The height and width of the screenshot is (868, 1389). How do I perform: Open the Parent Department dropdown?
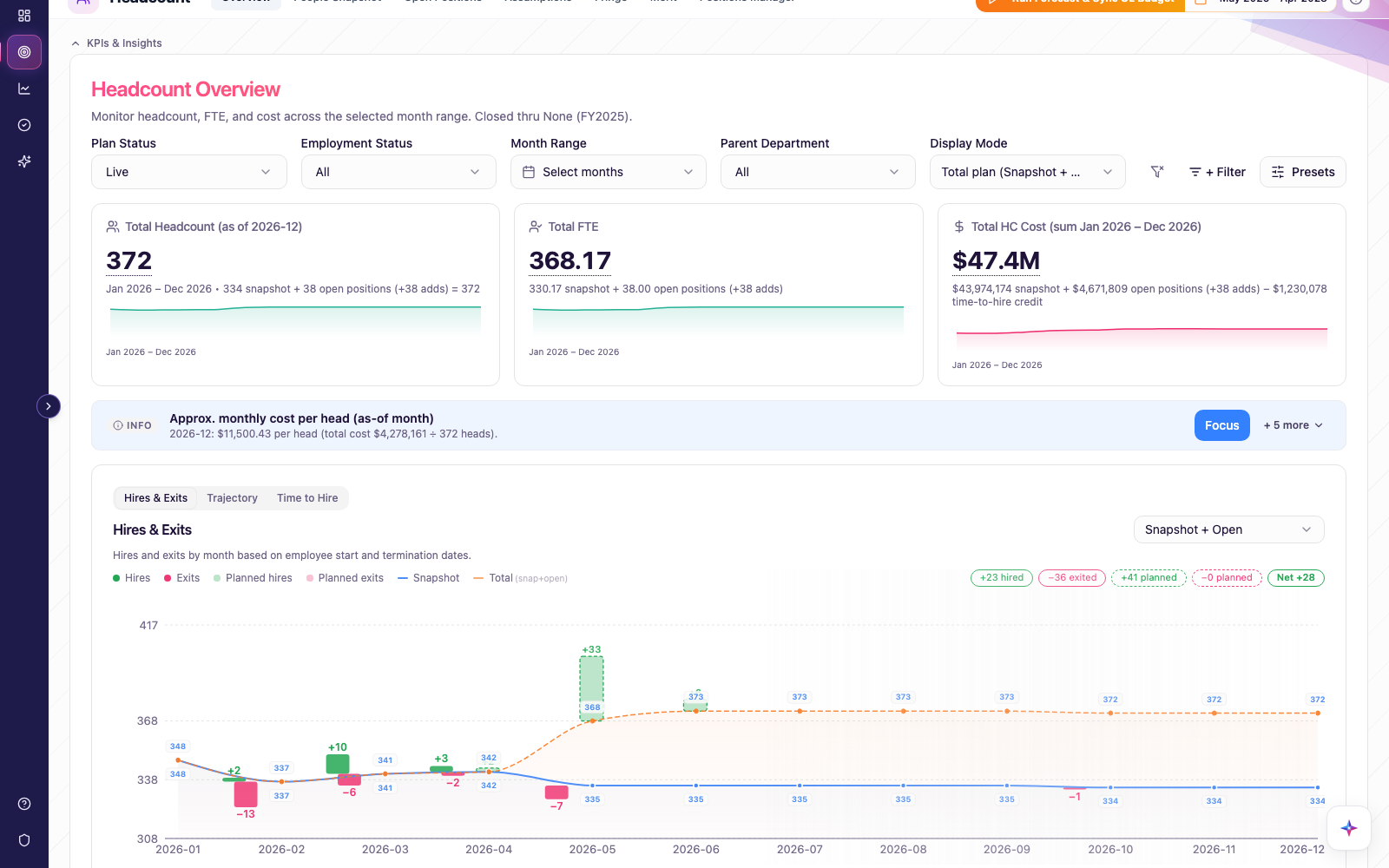point(818,172)
